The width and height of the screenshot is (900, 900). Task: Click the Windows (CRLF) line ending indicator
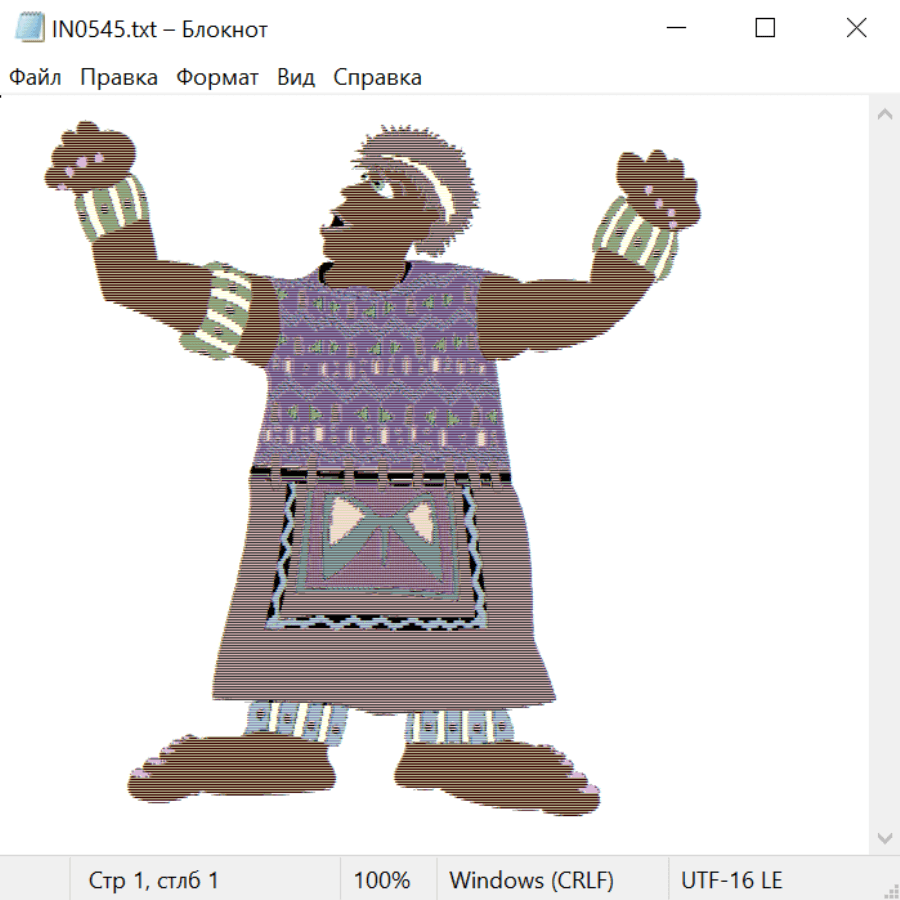coord(531,881)
